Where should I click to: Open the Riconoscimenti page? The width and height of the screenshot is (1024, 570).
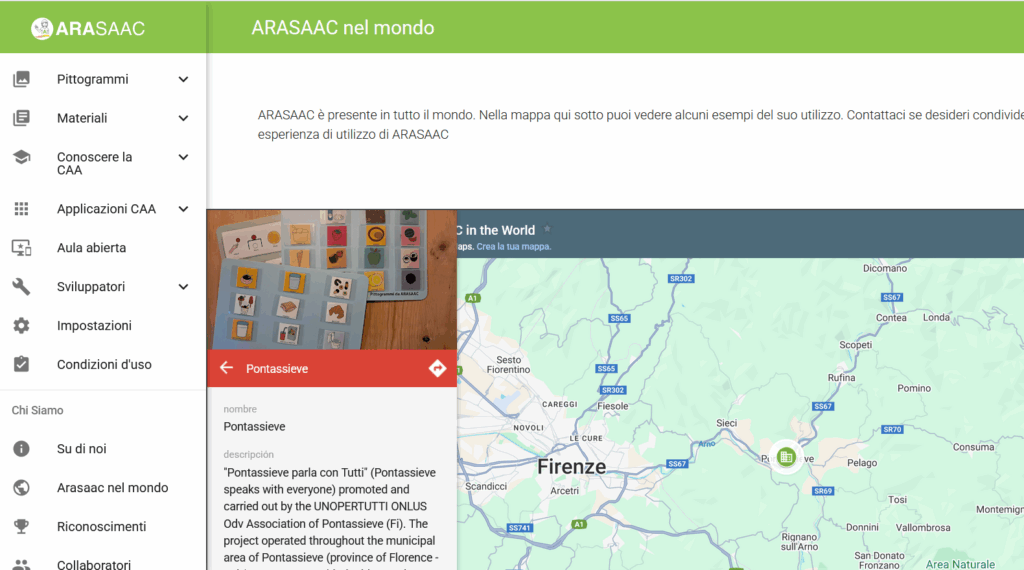click(x=103, y=526)
